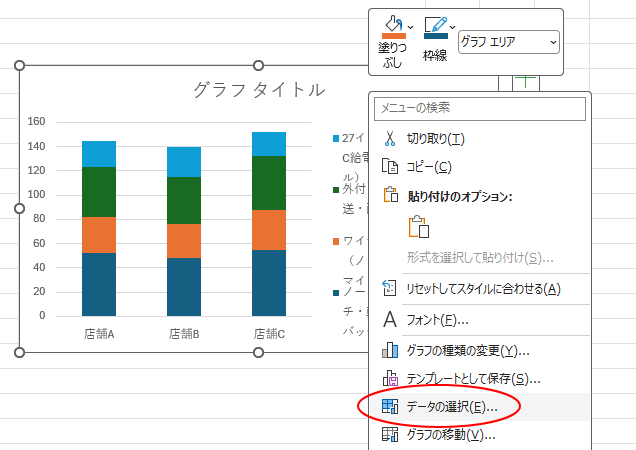Expand the グラフ エリア element dropdown
The height and width of the screenshot is (450, 636).
pos(553,42)
